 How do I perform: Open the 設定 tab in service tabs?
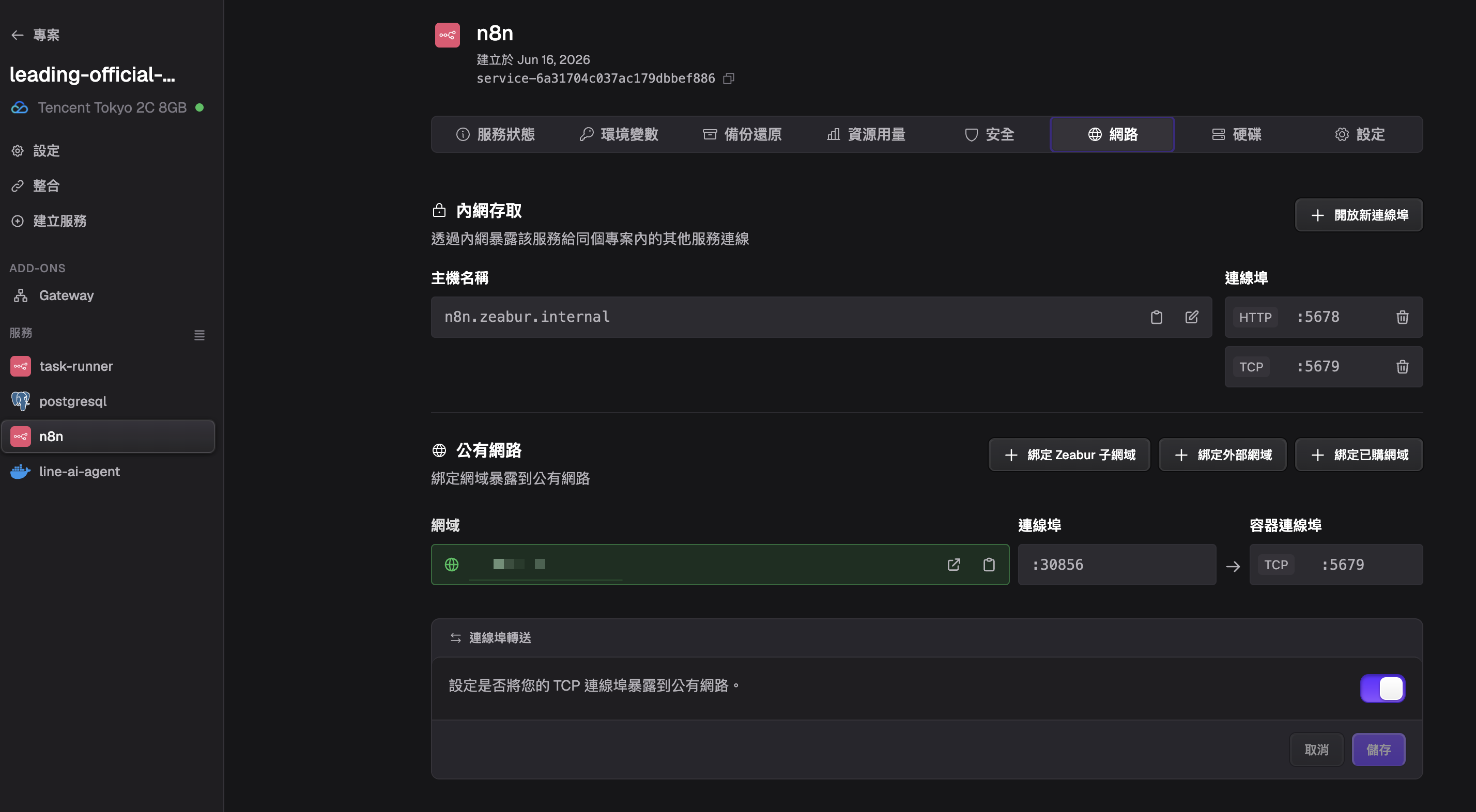1360,135
